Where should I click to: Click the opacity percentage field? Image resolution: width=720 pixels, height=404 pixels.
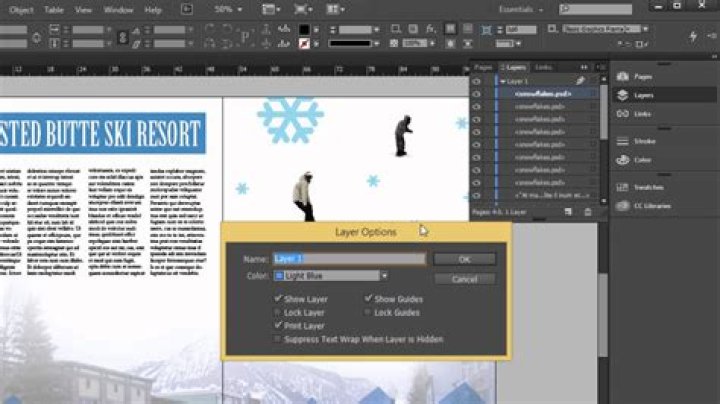[x=414, y=44]
